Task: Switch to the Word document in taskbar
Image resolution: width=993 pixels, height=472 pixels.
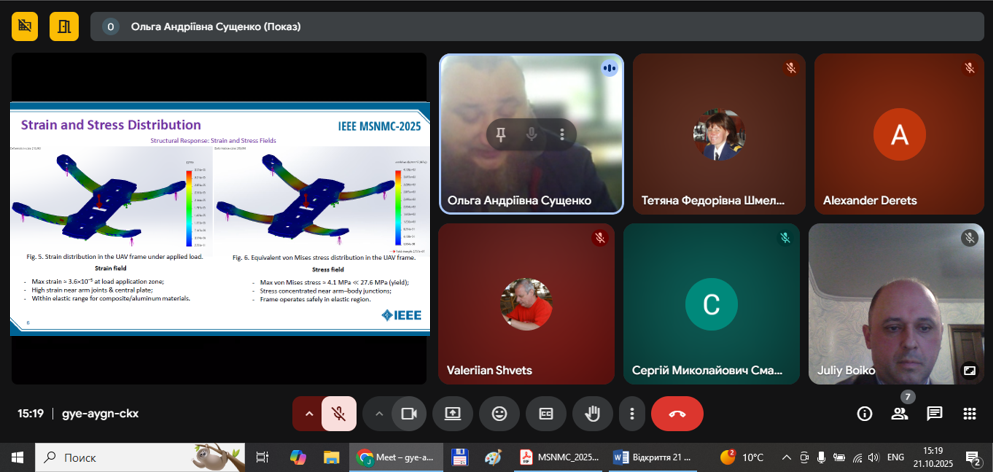Action: [x=652, y=457]
